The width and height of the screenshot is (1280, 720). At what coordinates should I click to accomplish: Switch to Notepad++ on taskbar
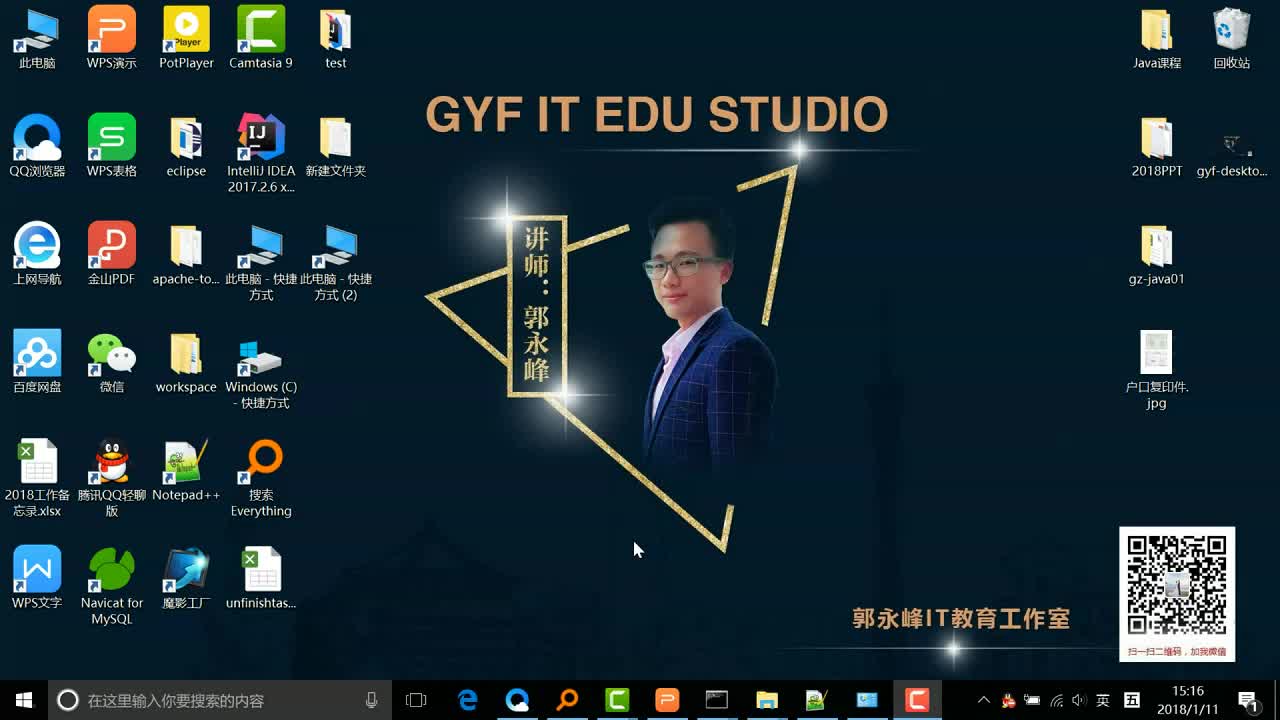click(x=817, y=700)
